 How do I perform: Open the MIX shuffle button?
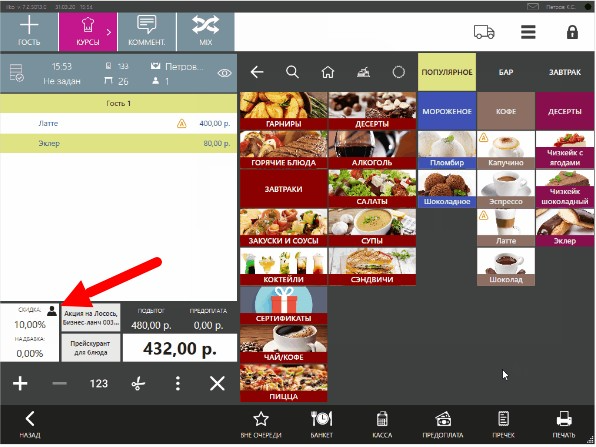click(x=205, y=32)
